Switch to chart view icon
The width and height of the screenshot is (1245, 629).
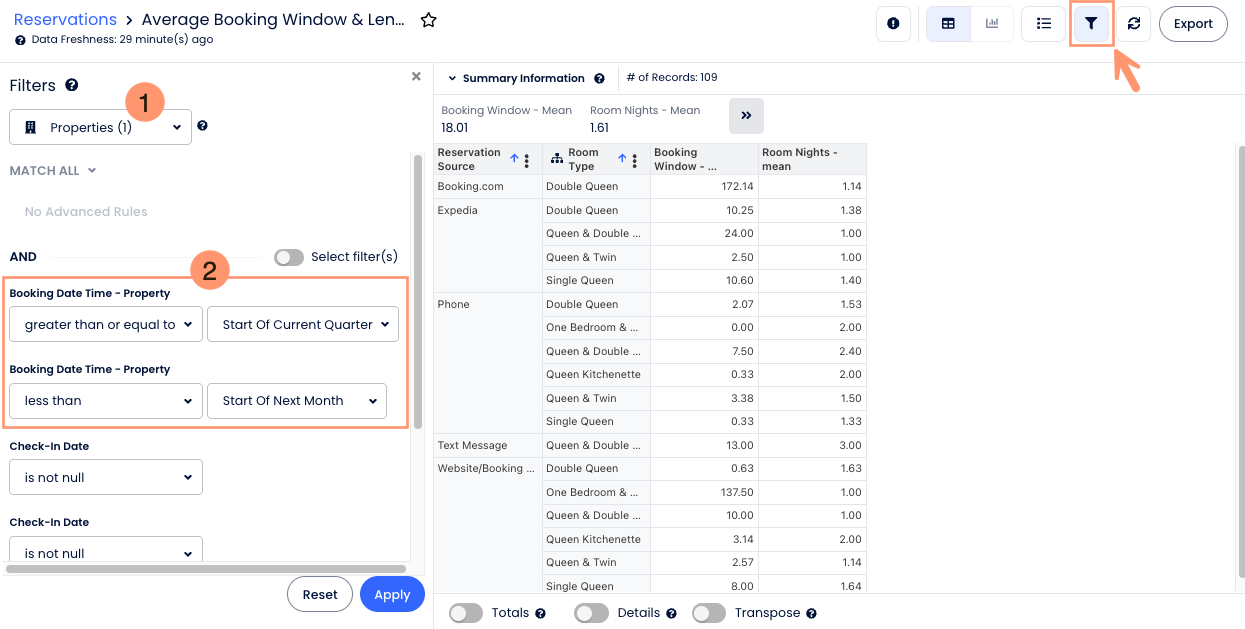coord(992,24)
